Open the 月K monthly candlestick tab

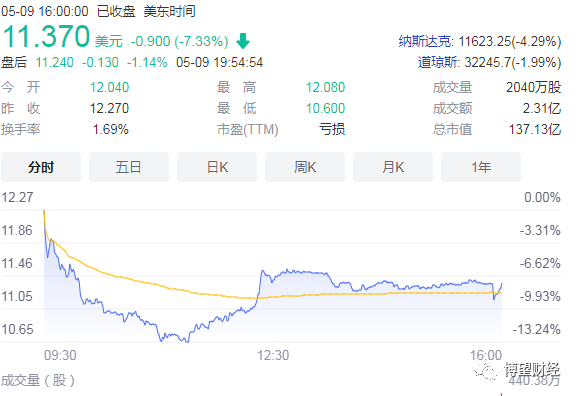pyautogui.click(x=393, y=167)
